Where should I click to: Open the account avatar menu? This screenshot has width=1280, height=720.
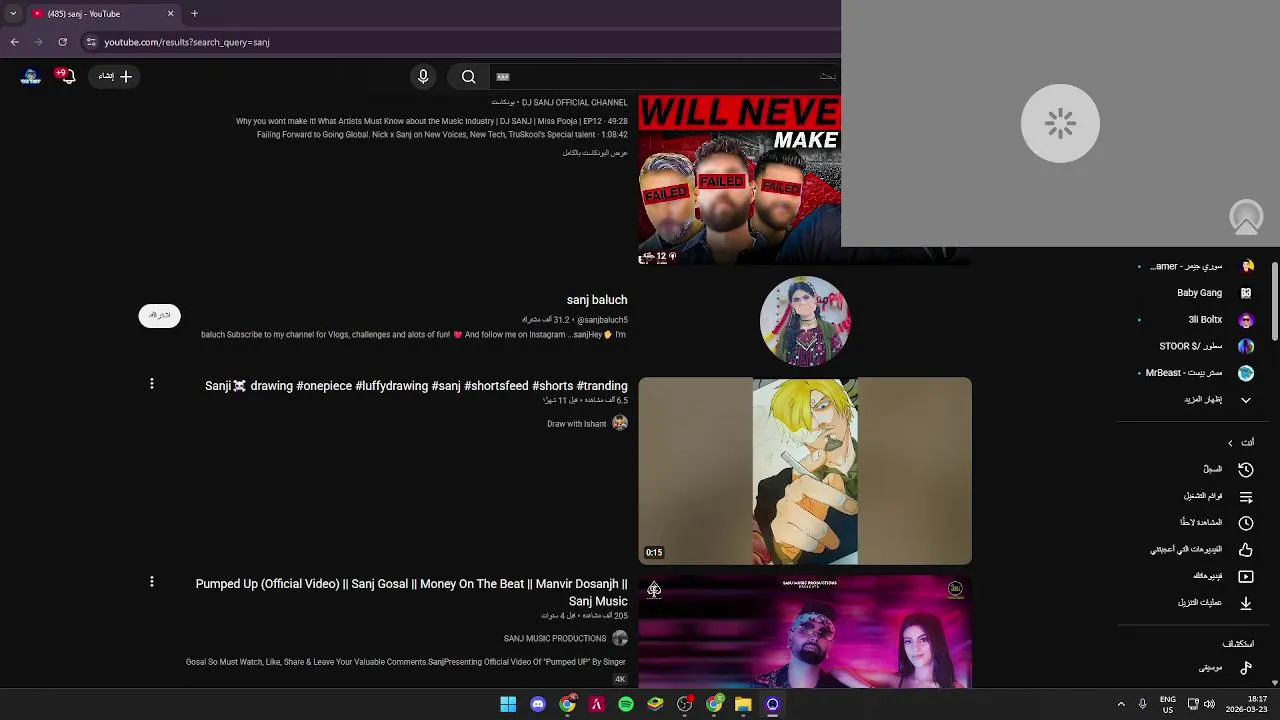tap(31, 76)
